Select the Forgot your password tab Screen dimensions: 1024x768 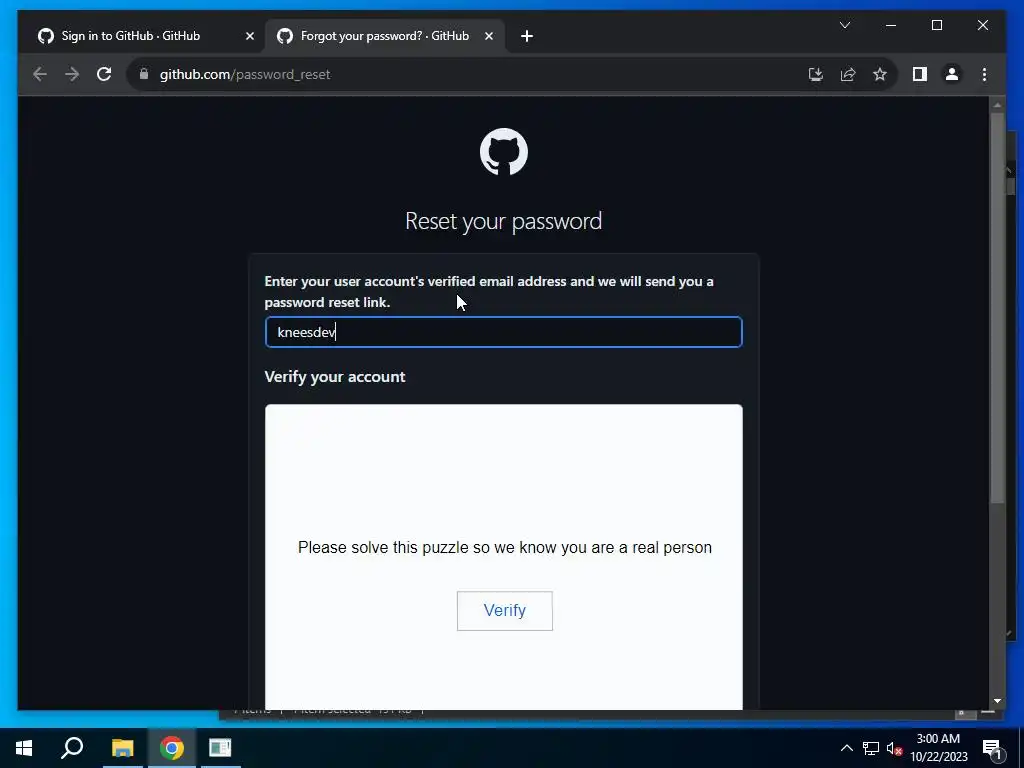click(385, 36)
